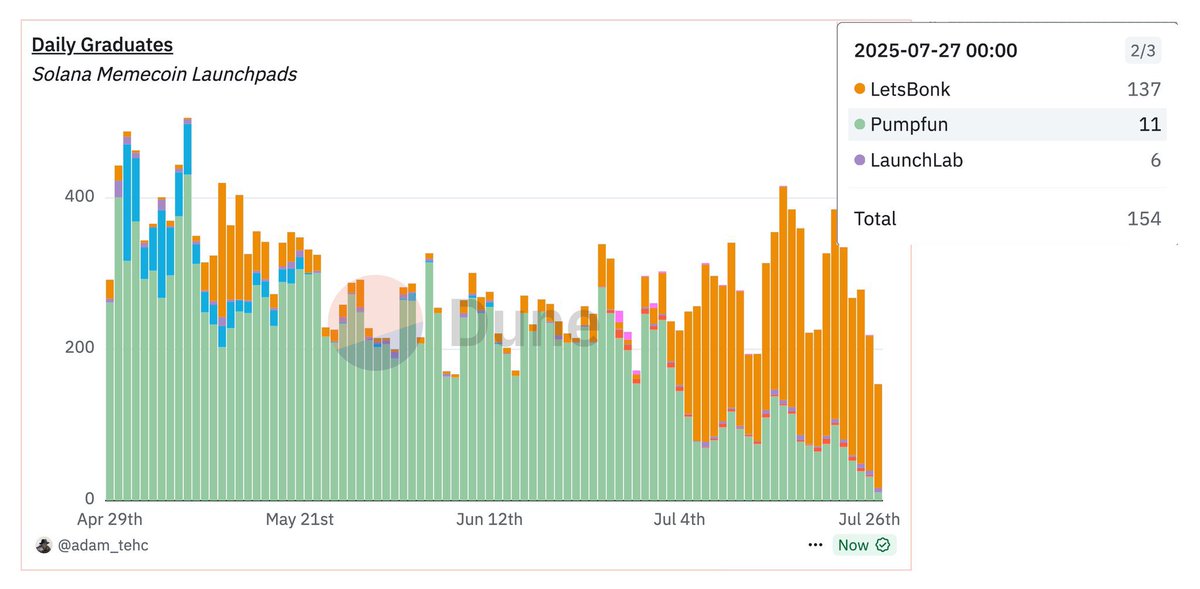
Task: Click the author avatar icon beside @adam_tehc
Action: [x=44, y=545]
